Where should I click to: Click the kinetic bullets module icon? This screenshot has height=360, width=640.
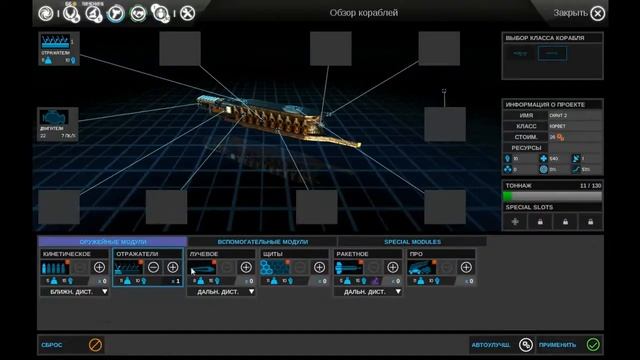[x=55, y=267]
